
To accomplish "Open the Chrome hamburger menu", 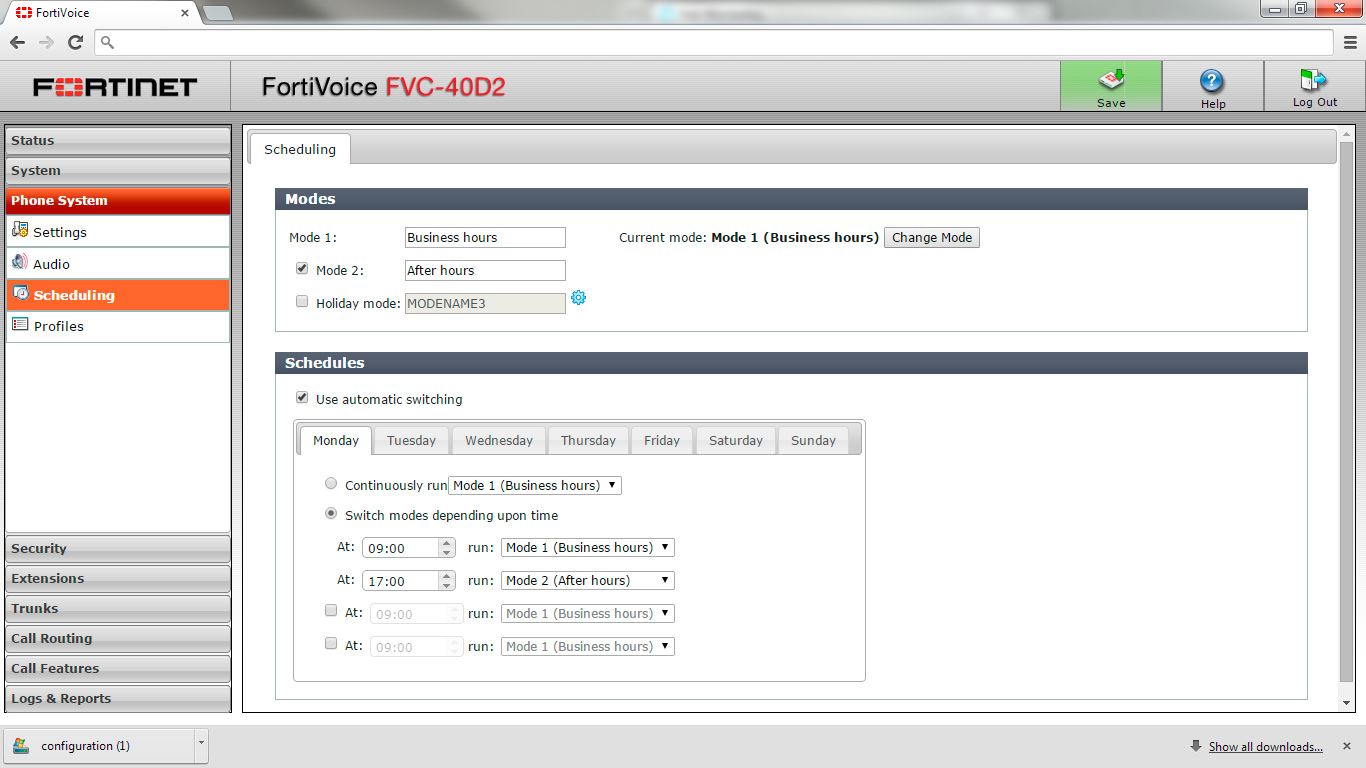I will click(x=1350, y=42).
